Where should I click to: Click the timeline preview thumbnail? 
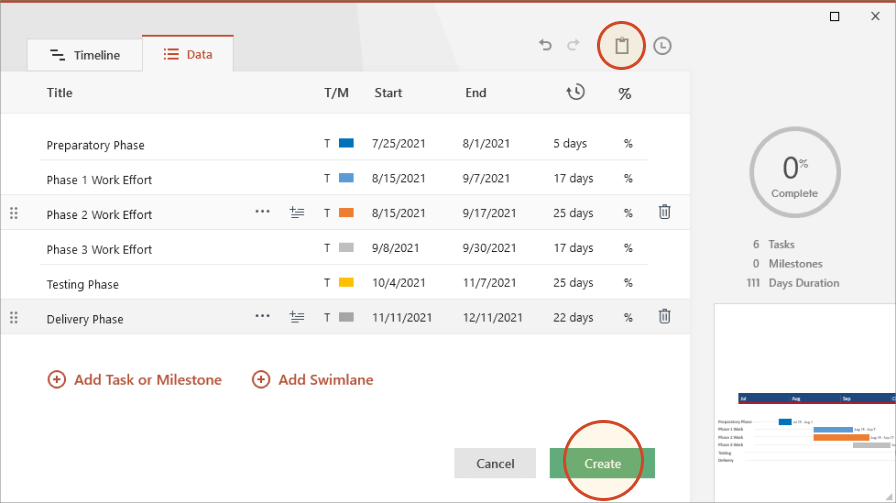[805, 403]
